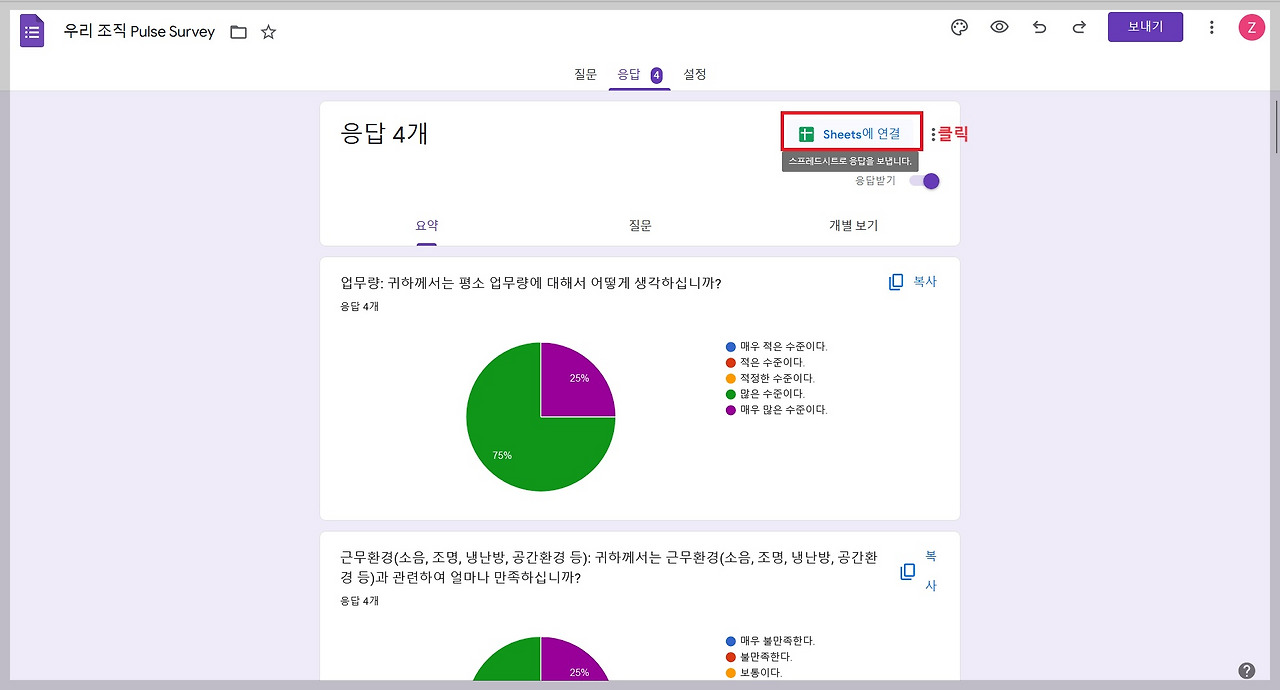
Task: Click legend entry 보통이다.
Action: (x=753, y=673)
